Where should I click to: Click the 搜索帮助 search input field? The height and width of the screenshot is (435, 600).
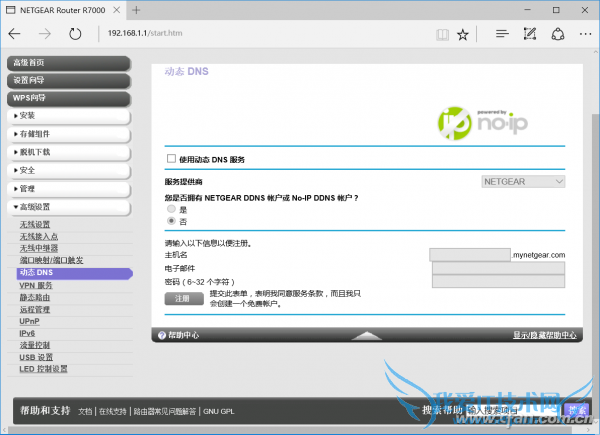[x=512, y=411]
